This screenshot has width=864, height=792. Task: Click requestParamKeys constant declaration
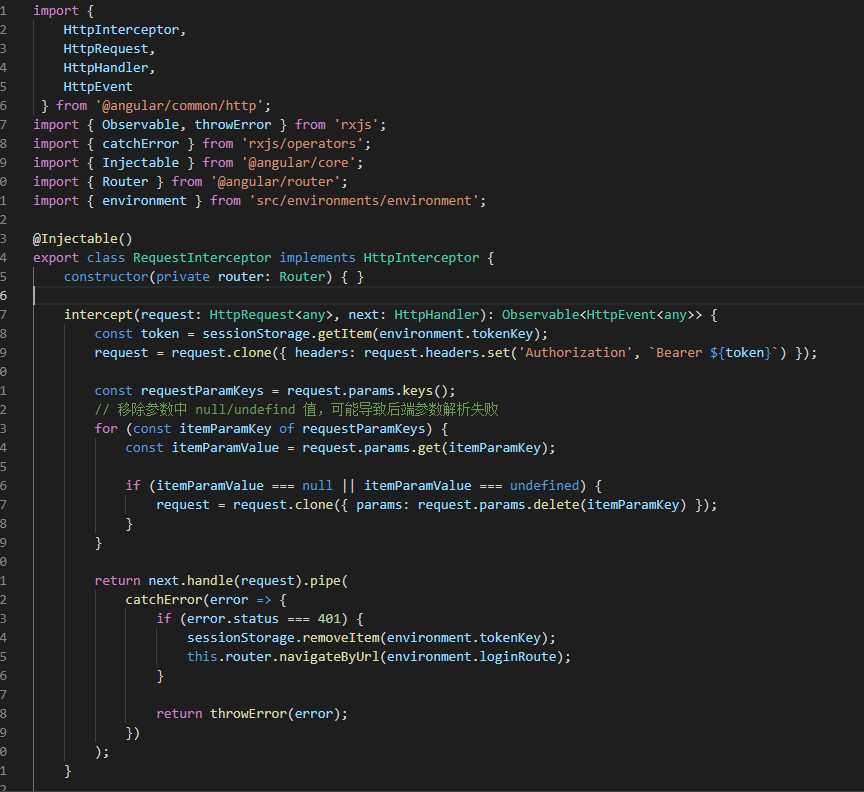tap(202, 391)
